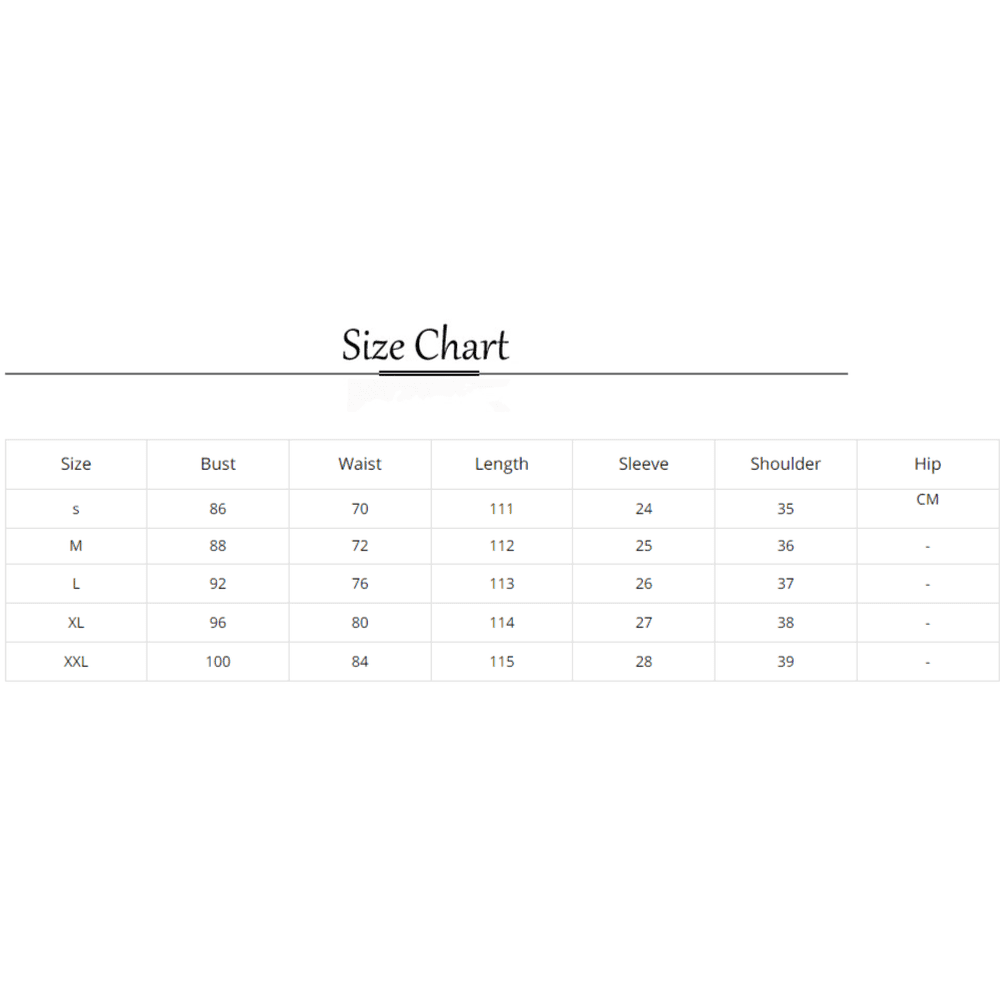Select the XXL size row label
Screen dimensions: 1000x1000
(x=76, y=661)
